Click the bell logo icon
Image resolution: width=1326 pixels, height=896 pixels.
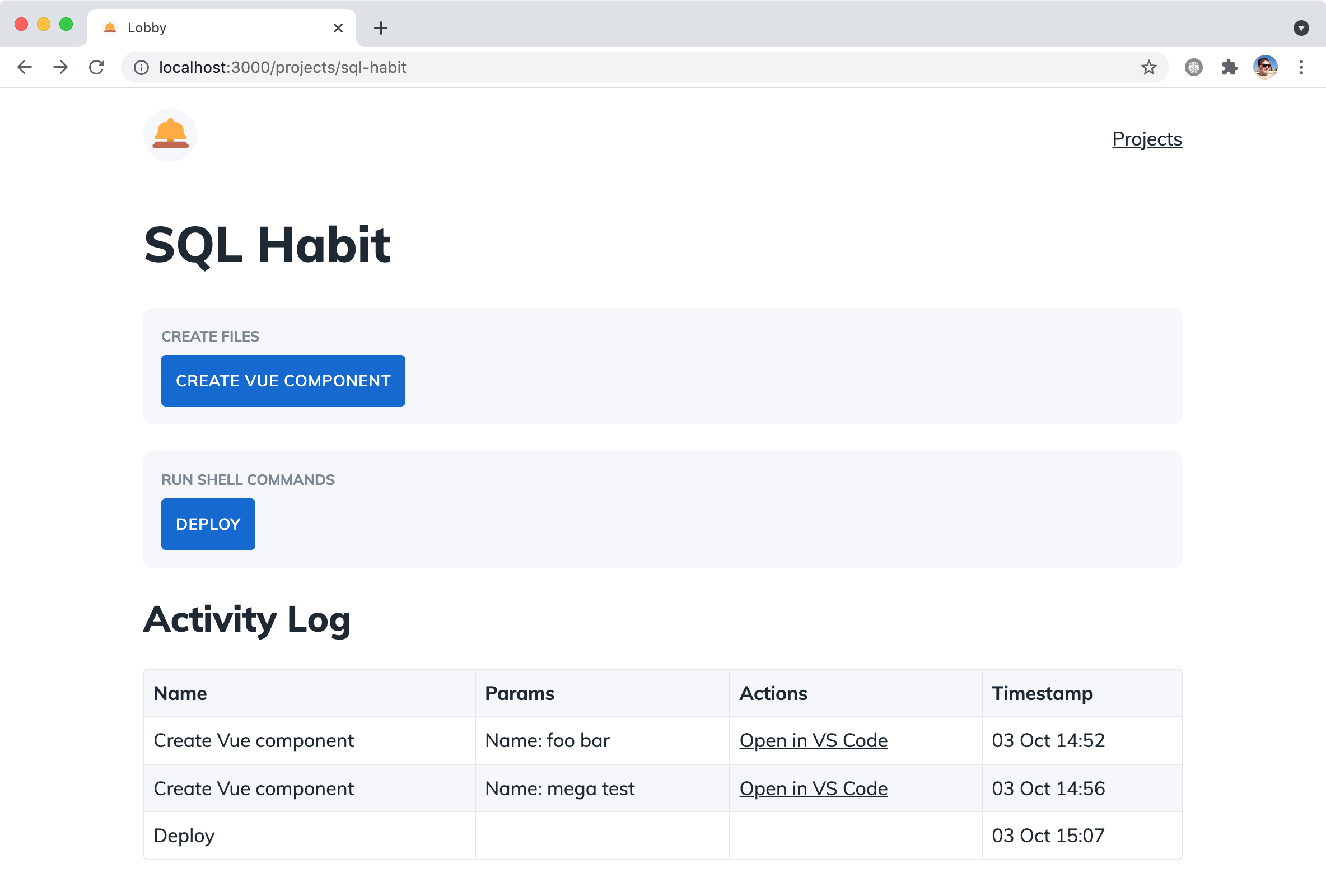[170, 135]
